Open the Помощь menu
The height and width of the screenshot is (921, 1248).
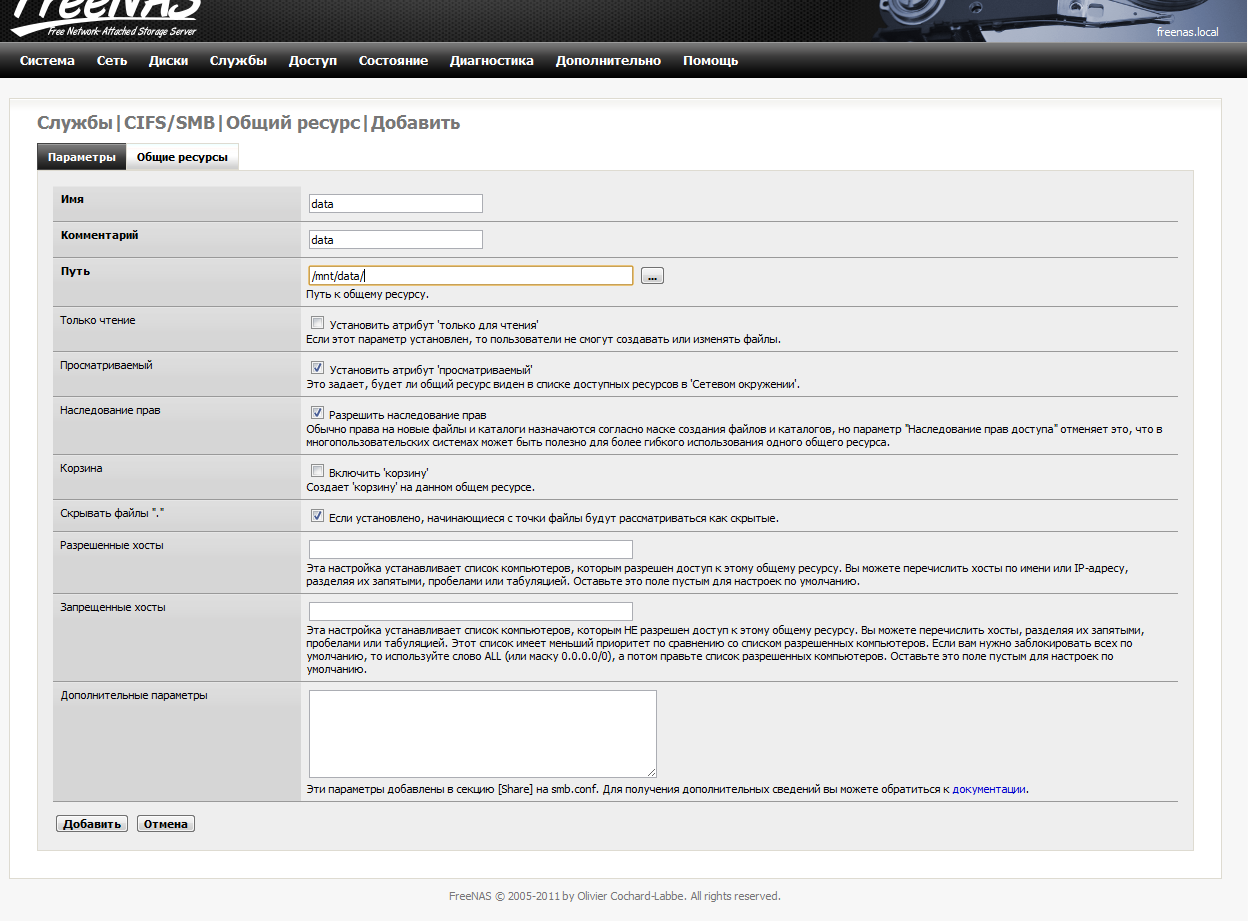point(710,61)
